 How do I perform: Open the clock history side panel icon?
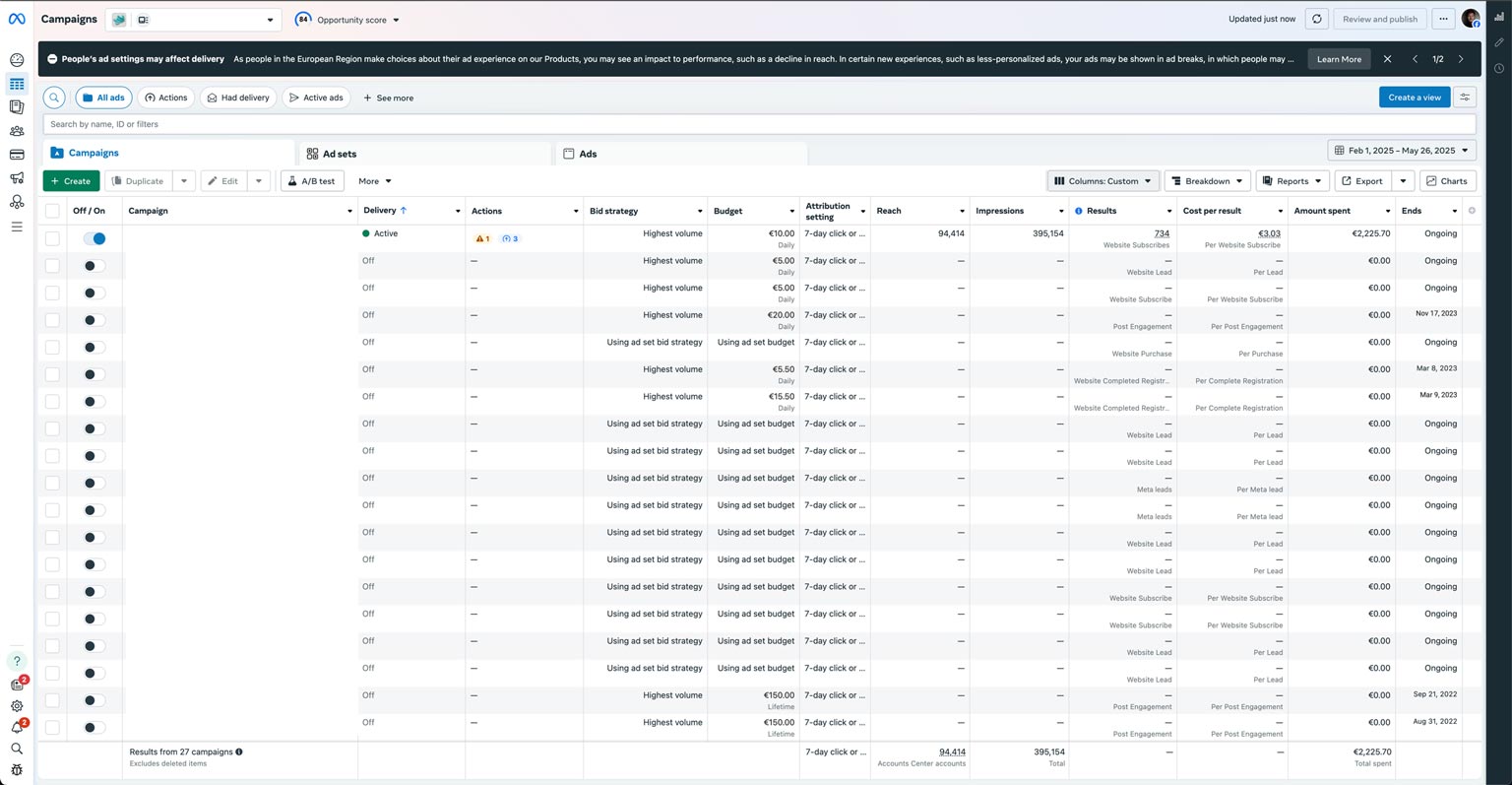tap(1499, 68)
